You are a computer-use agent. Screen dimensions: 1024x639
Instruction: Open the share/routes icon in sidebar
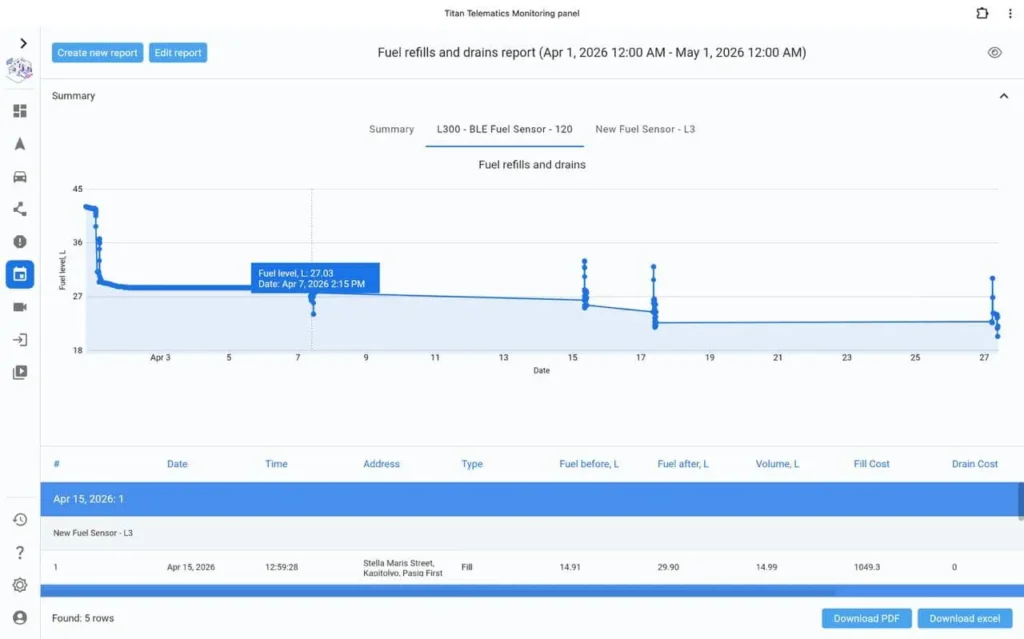pos(20,209)
